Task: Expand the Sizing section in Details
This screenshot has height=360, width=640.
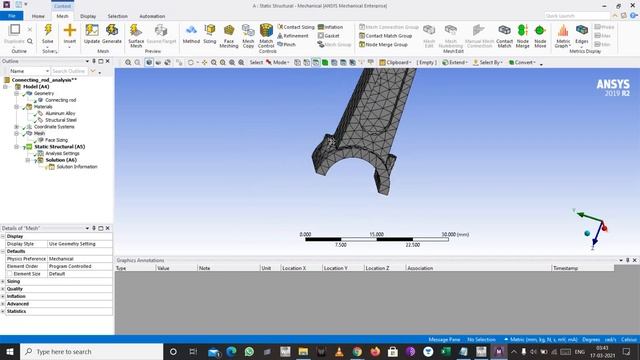Action: tap(3, 282)
